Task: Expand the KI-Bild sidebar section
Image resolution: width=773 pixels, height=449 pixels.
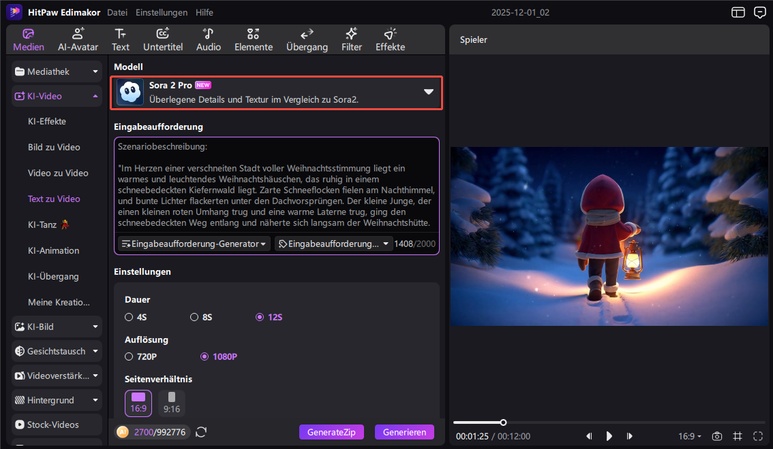Action: pos(57,326)
